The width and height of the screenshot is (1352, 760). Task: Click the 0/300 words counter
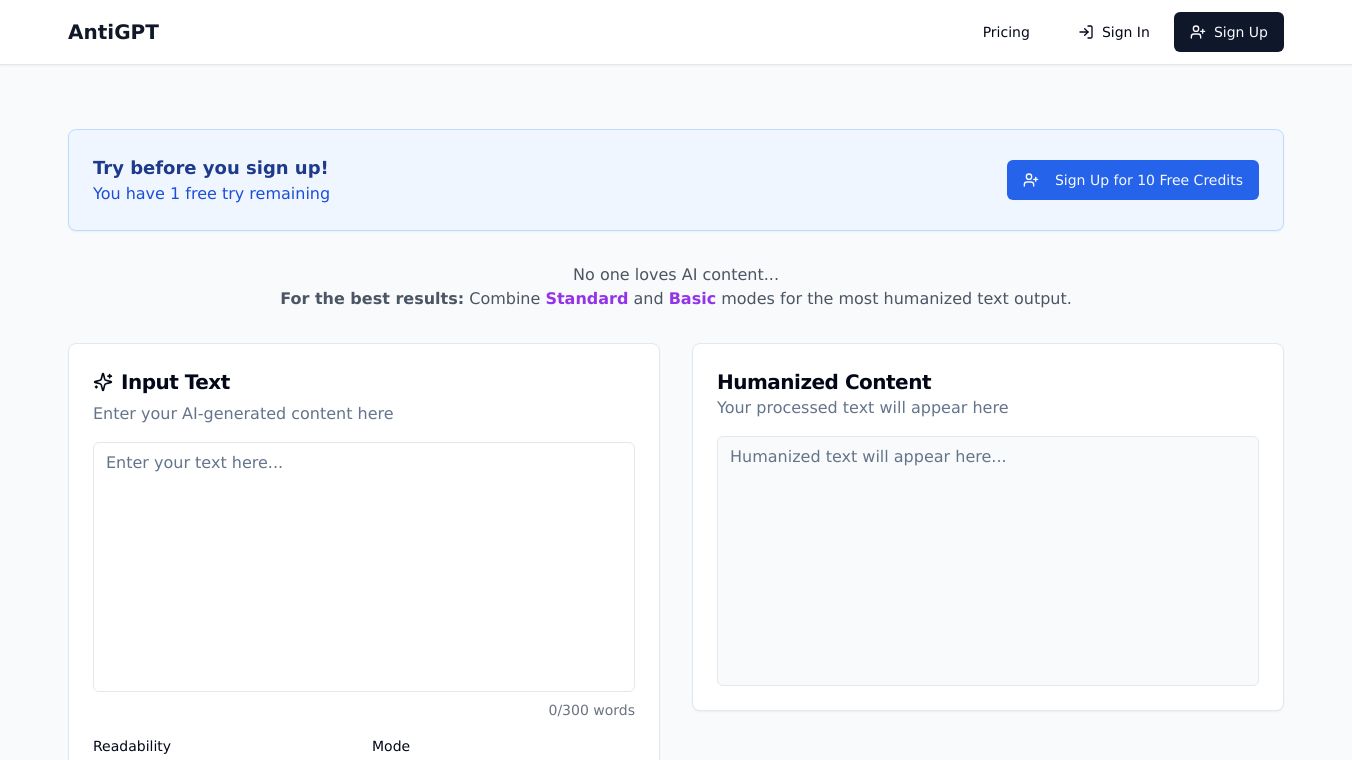click(591, 710)
